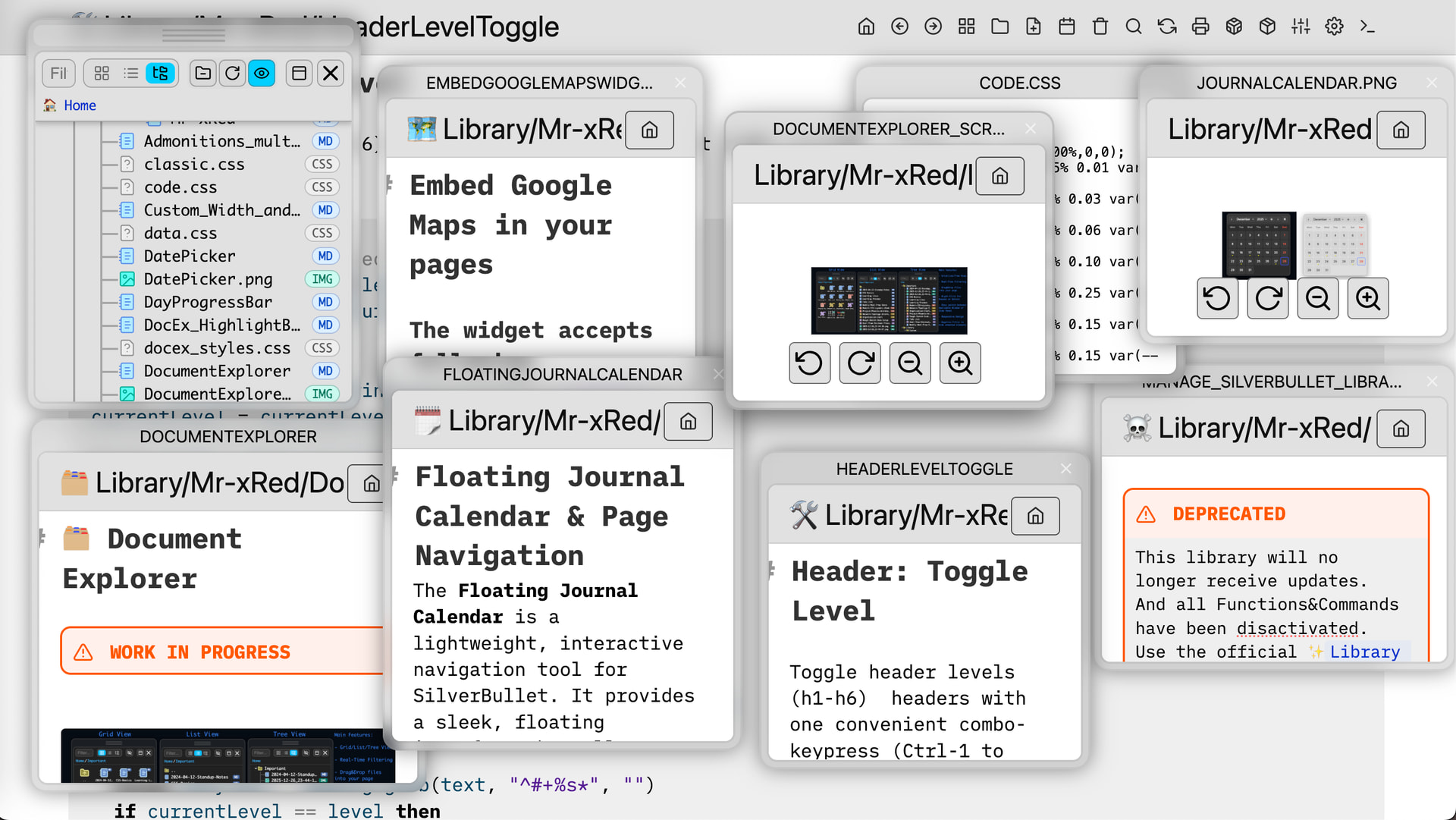Click the explorer filter input field
1456x820 pixels.
click(x=58, y=74)
